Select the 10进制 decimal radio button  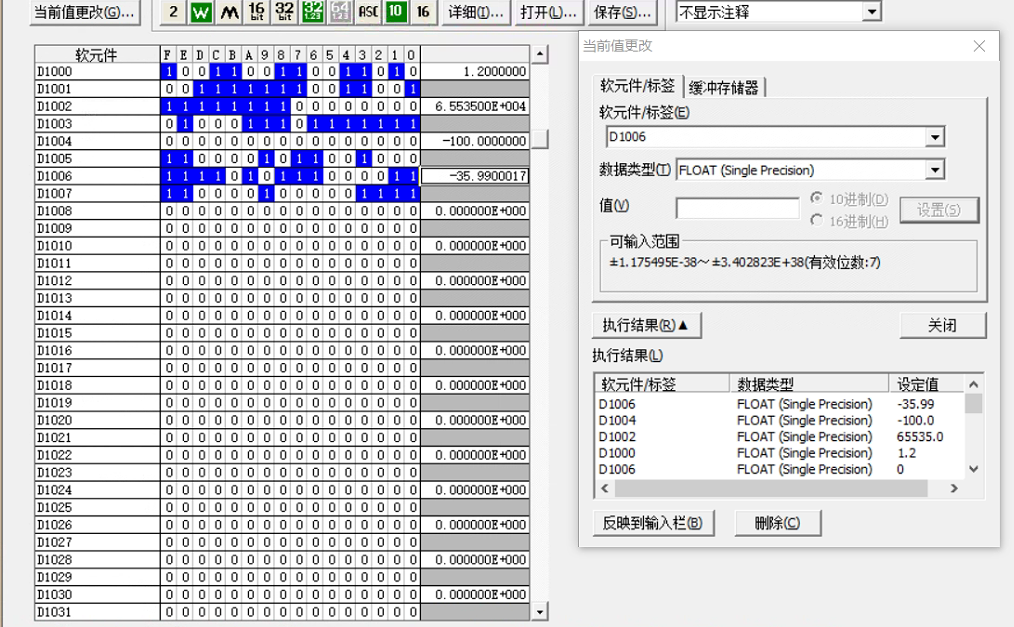click(x=817, y=200)
